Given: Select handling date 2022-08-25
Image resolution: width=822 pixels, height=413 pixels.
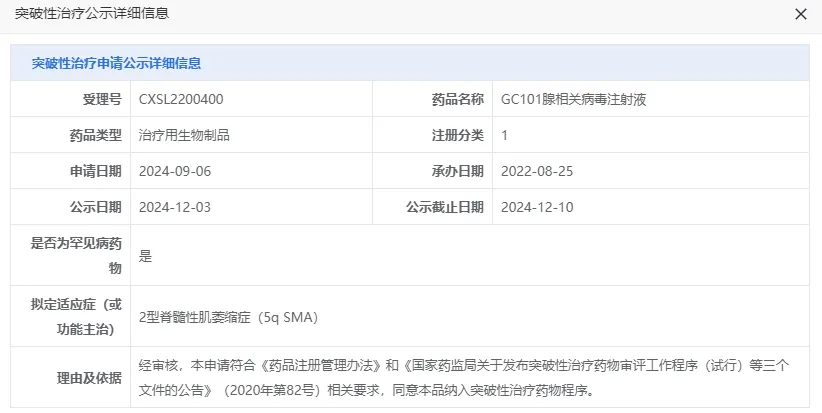Looking at the screenshot, I should pos(537,171).
